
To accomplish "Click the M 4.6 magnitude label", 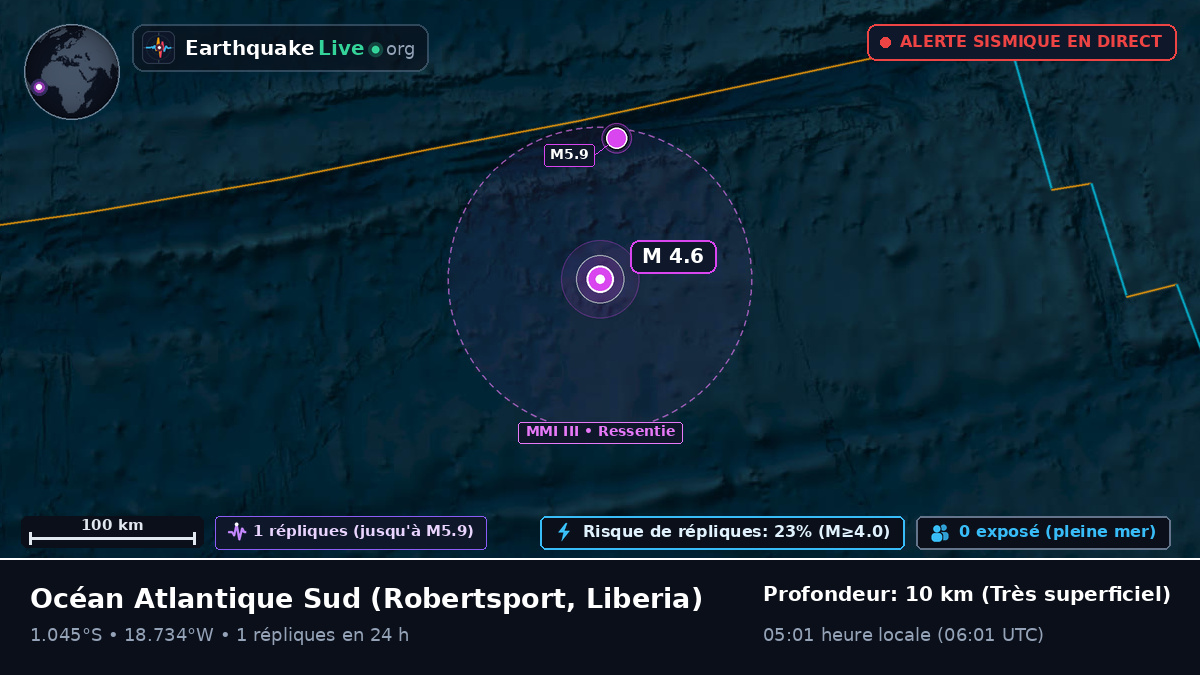I will (x=673, y=256).
